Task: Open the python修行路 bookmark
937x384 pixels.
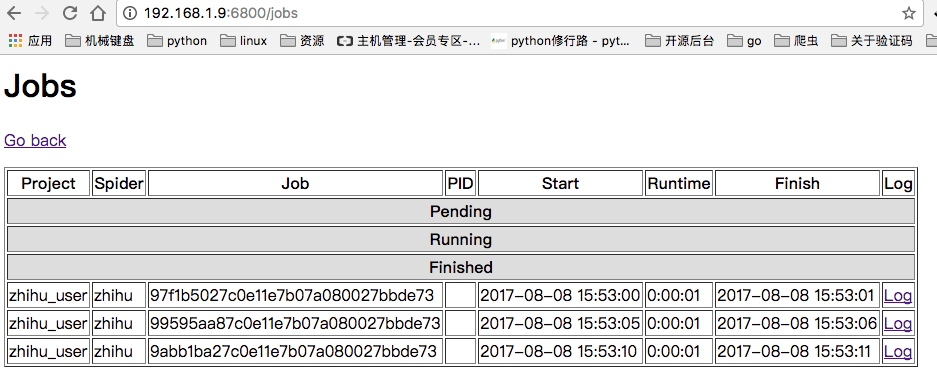Action: click(560, 41)
